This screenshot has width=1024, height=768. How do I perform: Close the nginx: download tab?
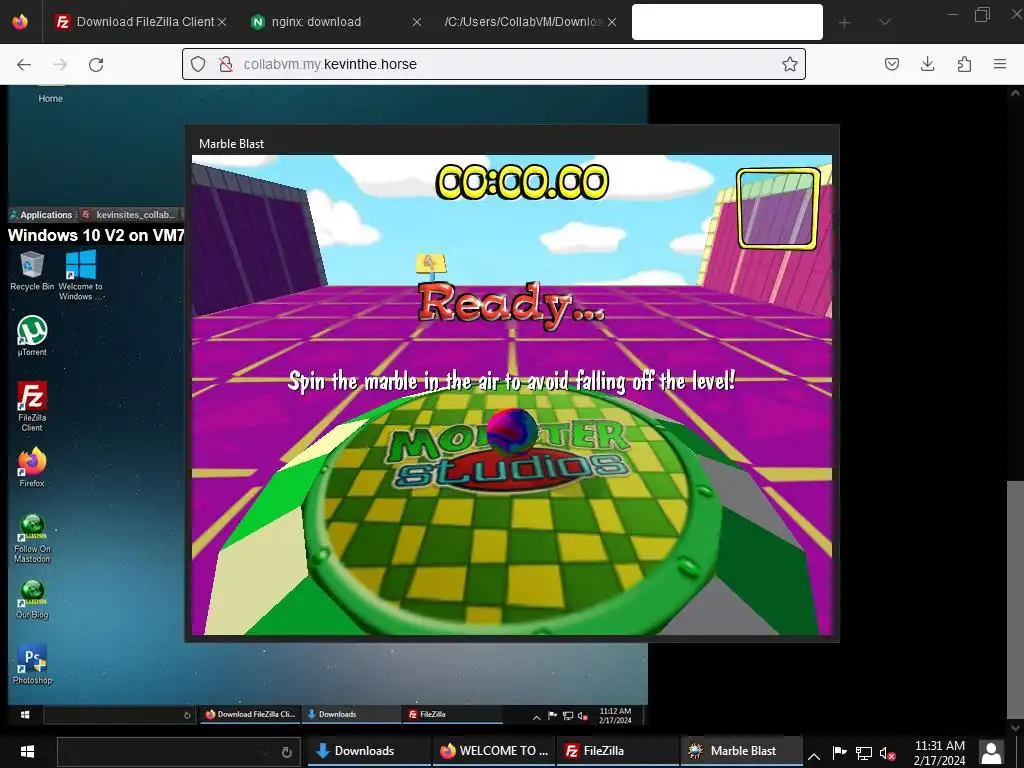(x=417, y=22)
